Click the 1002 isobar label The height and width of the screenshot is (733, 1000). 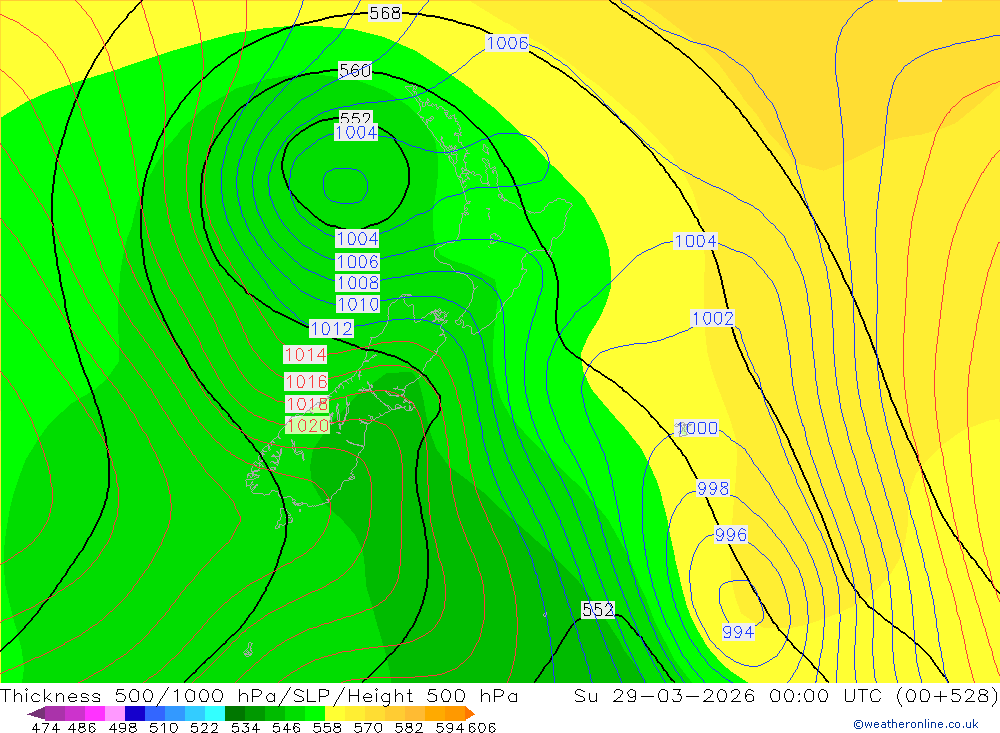(x=713, y=318)
